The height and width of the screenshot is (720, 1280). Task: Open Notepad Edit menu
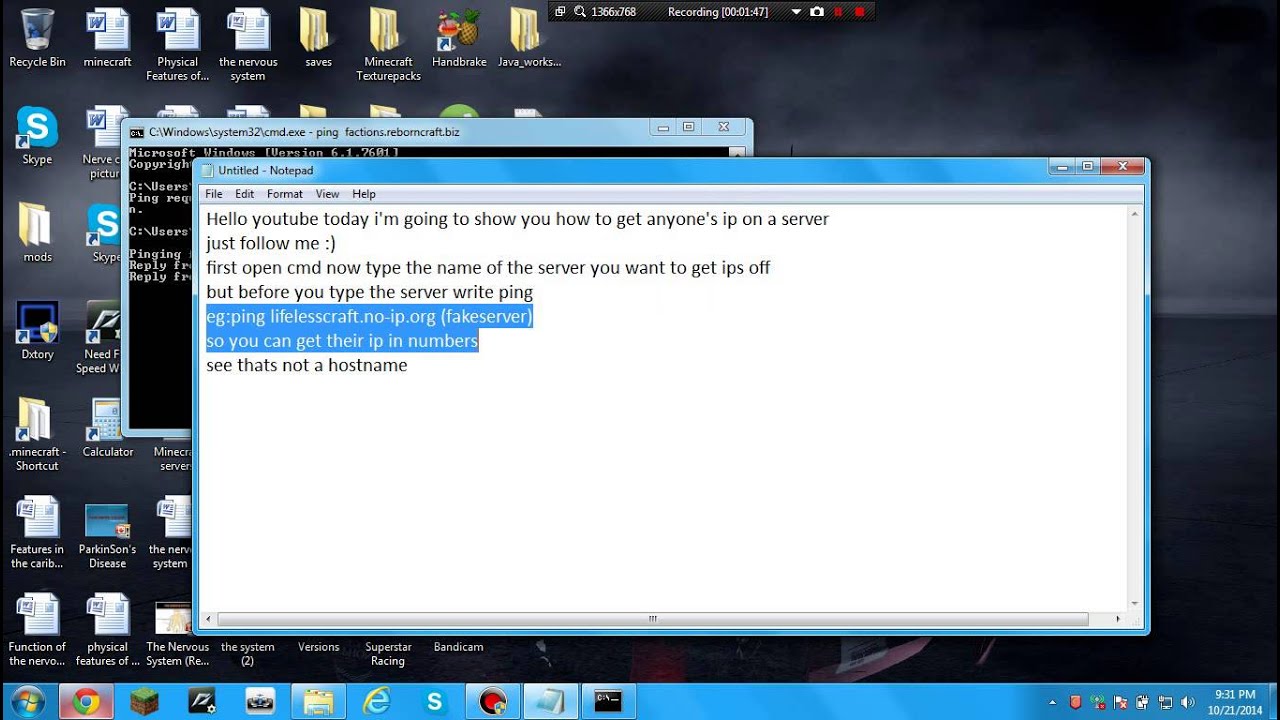point(245,194)
